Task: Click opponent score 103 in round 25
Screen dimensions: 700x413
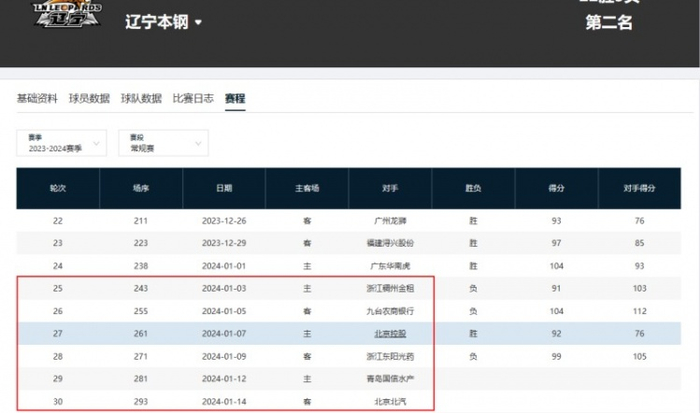Action: pyautogui.click(x=639, y=288)
